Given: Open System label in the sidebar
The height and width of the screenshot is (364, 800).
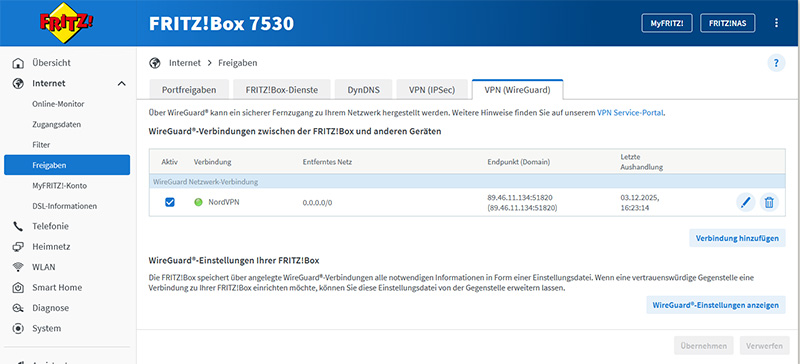Looking at the screenshot, I should [46, 328].
